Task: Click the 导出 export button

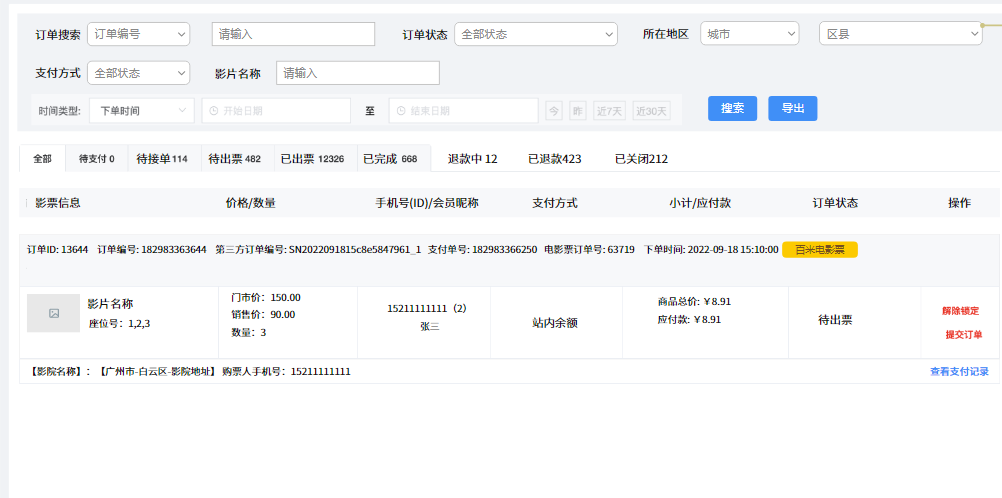Action: pyautogui.click(x=792, y=109)
